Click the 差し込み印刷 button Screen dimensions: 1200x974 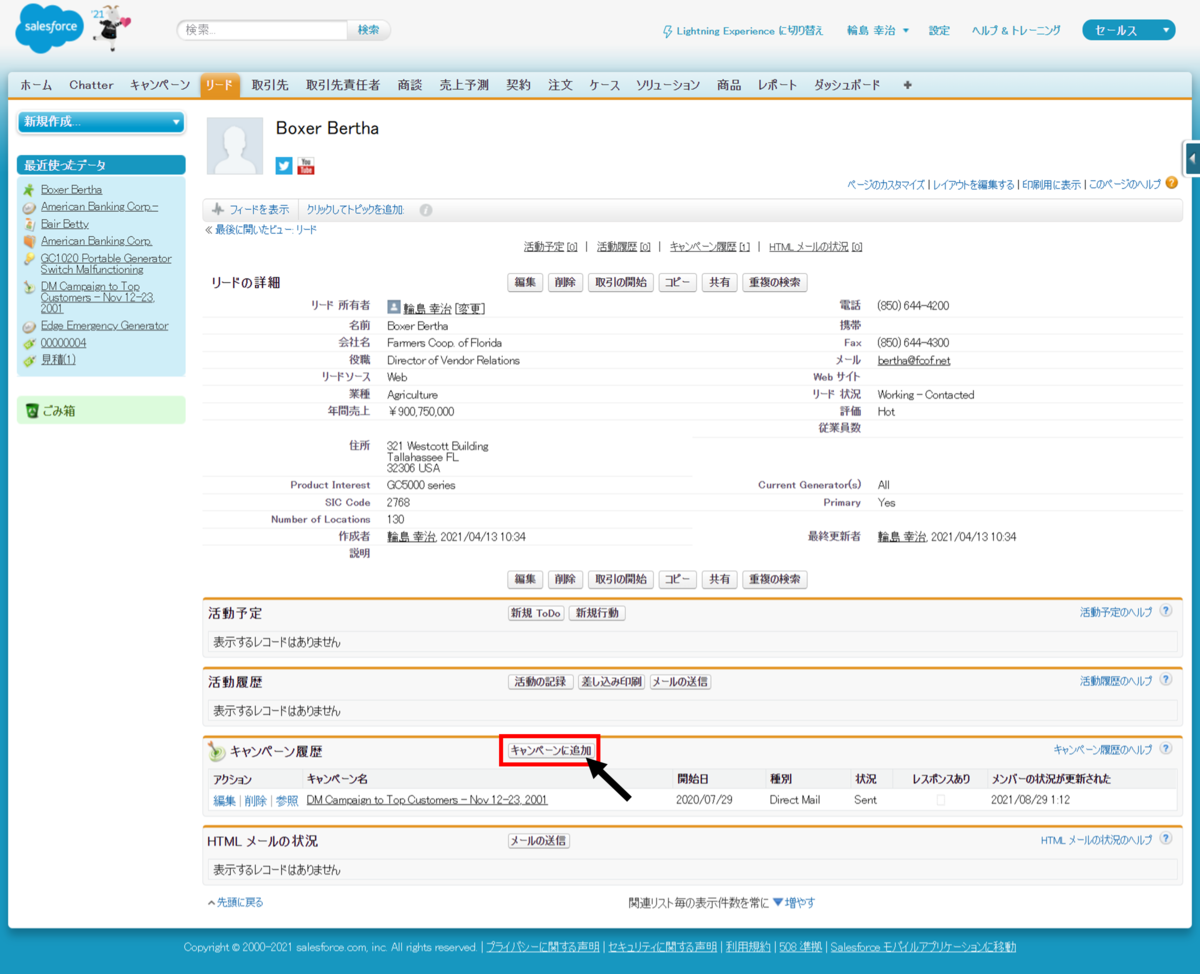click(611, 682)
